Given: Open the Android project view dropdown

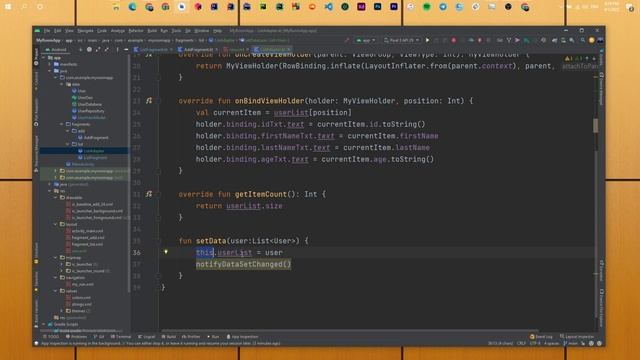Looking at the screenshot, I should [x=56, y=50].
